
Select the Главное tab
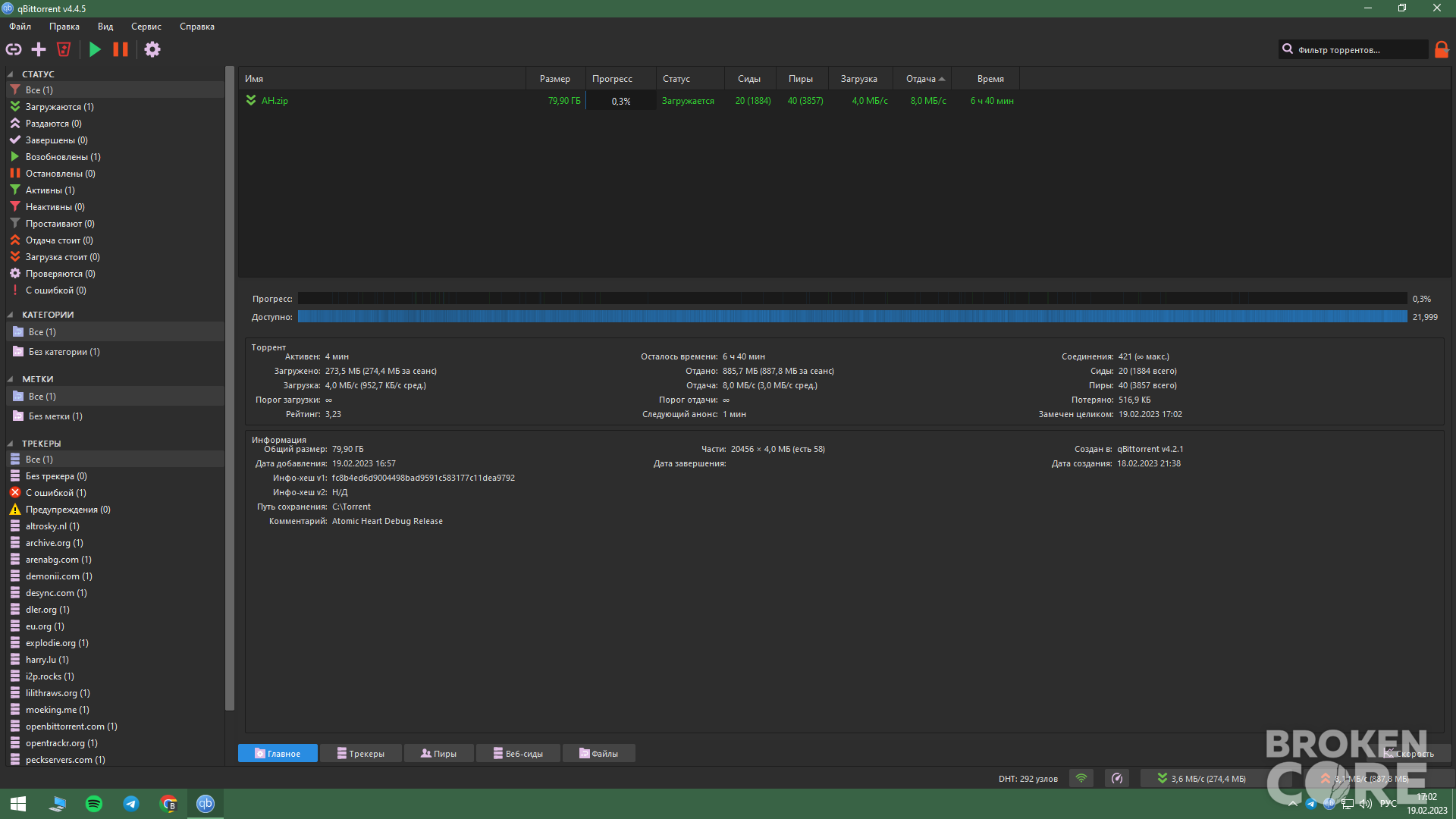point(278,753)
